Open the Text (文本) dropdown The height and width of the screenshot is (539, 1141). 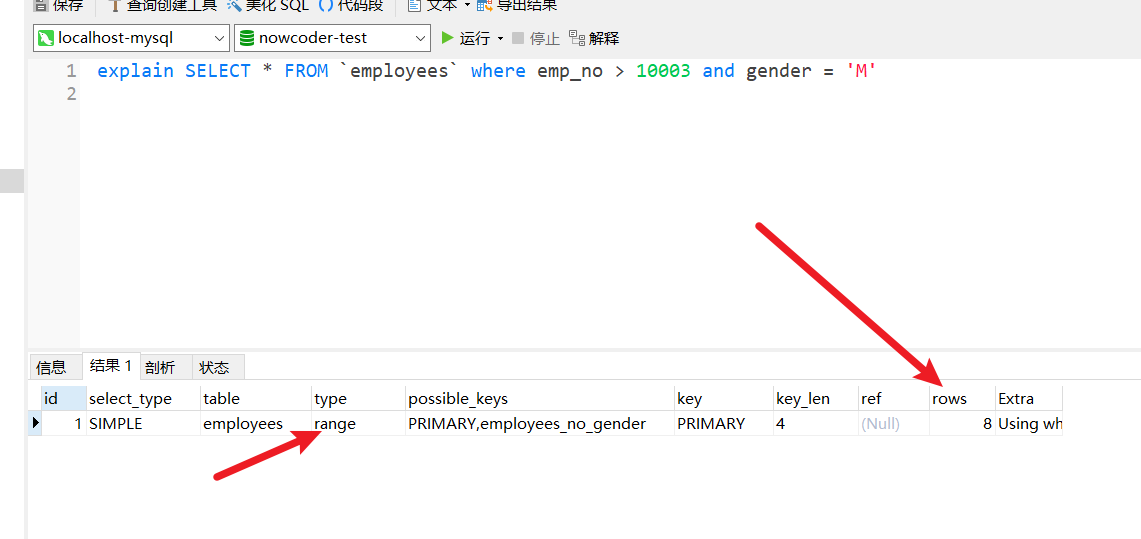tap(438, 5)
